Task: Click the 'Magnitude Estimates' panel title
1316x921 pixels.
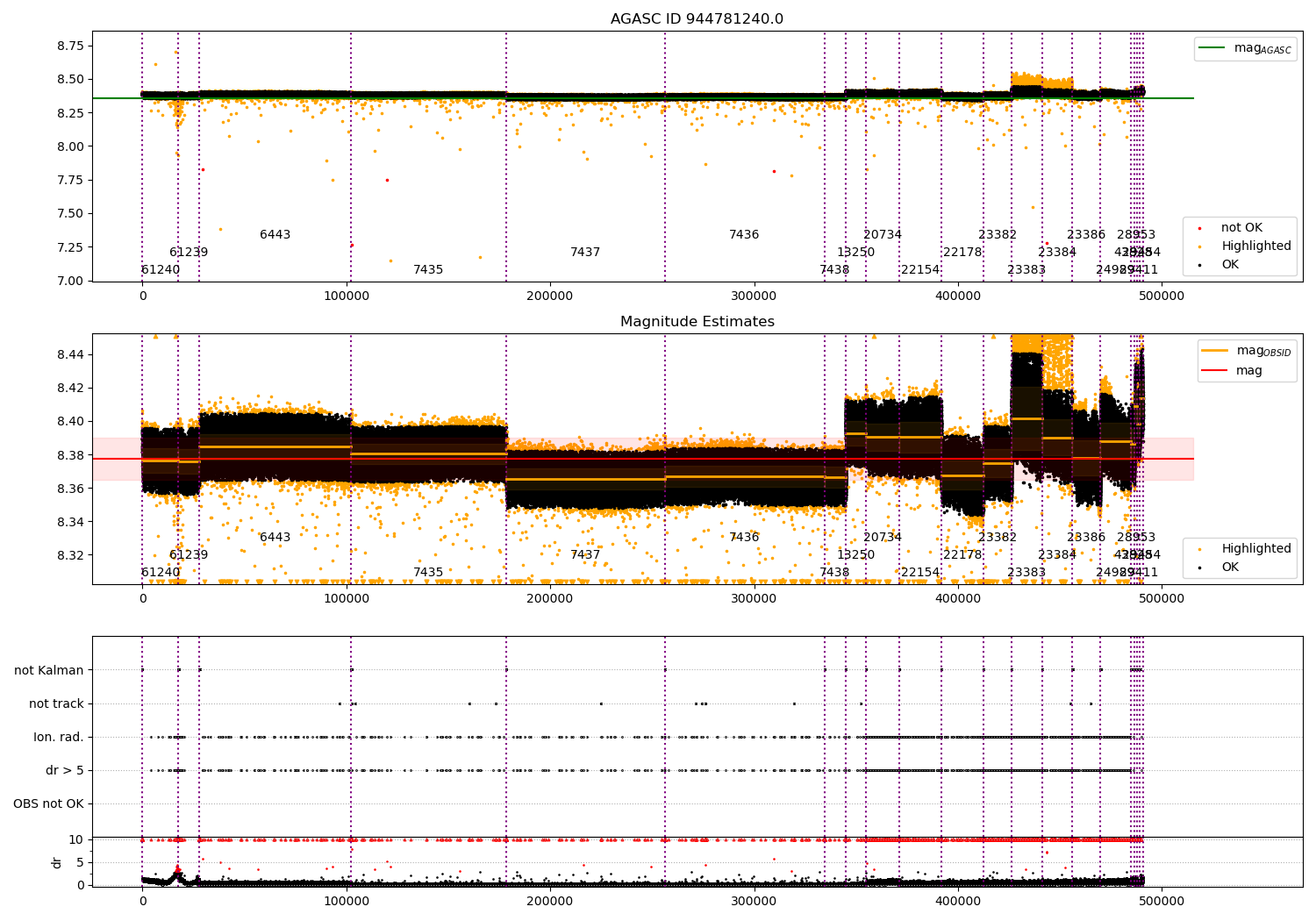Action: 697,322
